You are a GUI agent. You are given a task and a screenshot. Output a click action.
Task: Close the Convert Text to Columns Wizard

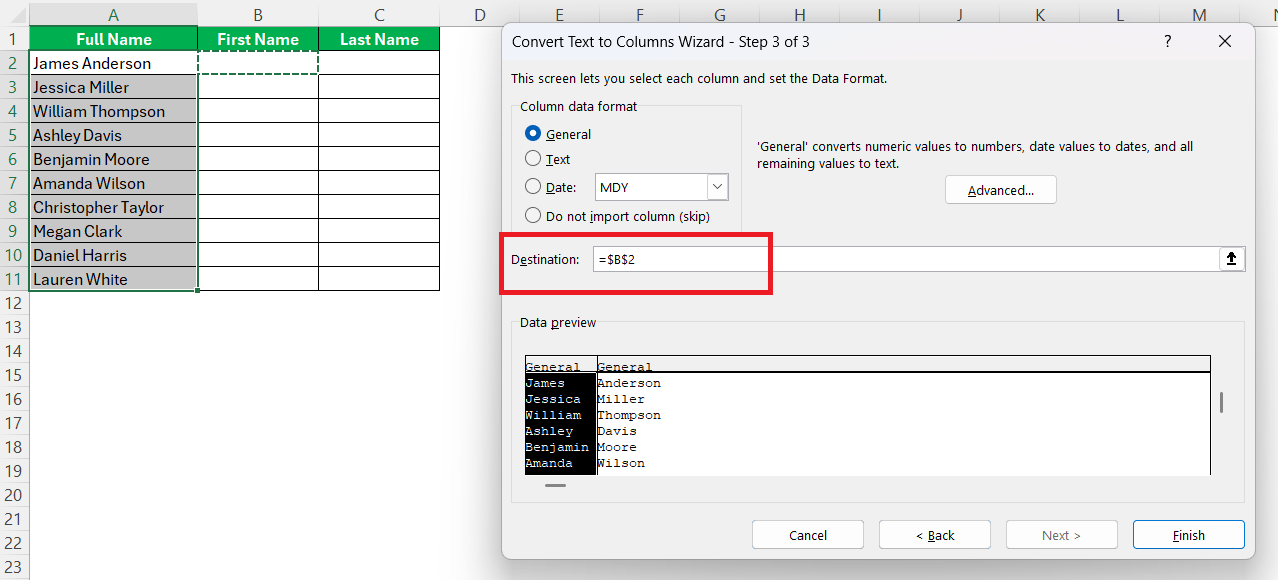[1225, 42]
